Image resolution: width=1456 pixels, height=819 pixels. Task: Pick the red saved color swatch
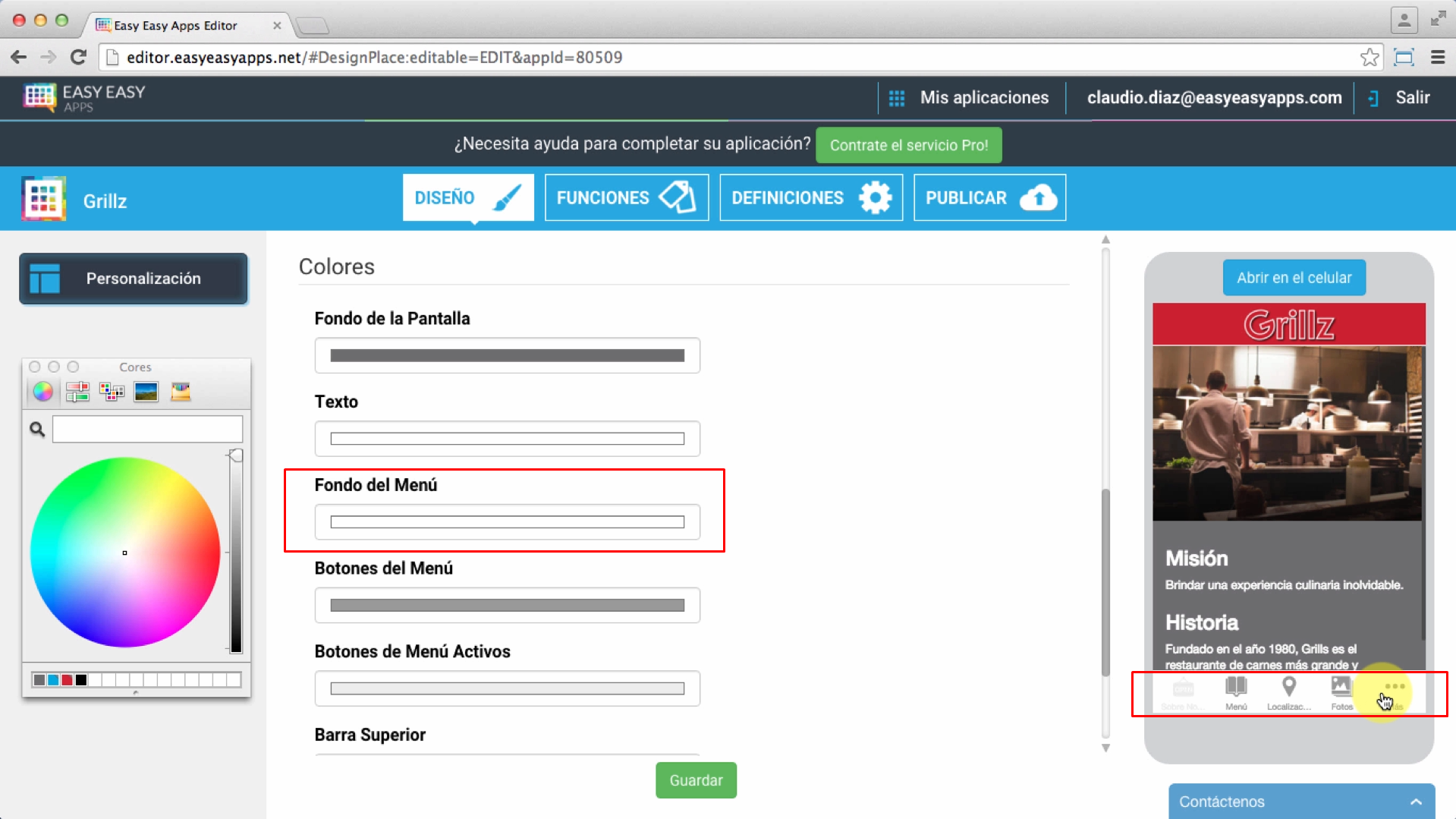(67, 680)
